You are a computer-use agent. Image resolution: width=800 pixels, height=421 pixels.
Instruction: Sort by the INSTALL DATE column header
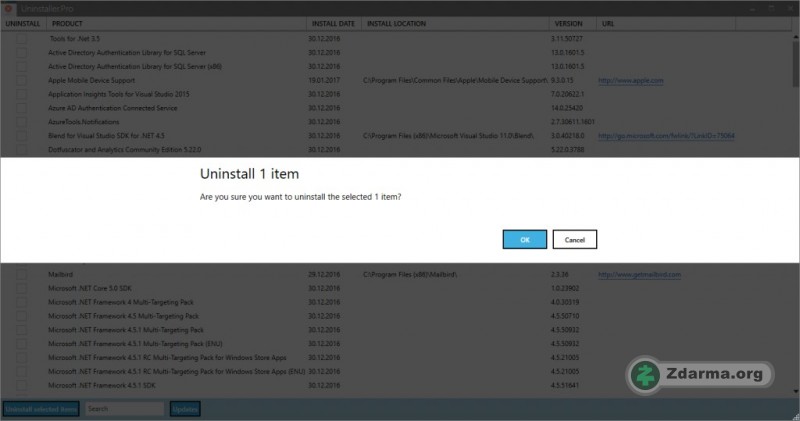click(x=333, y=23)
